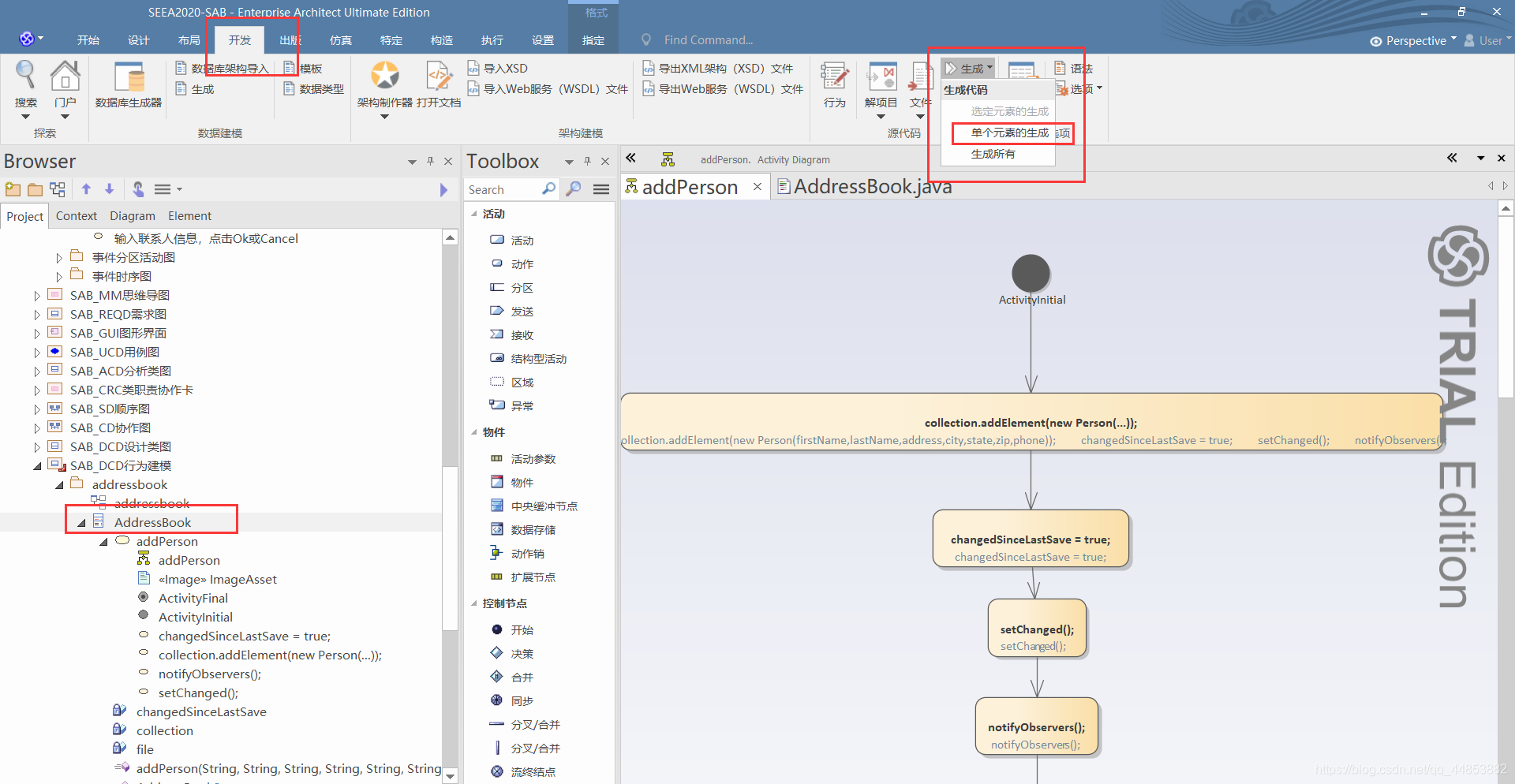Click the Schema Composer star icon

tap(385, 76)
